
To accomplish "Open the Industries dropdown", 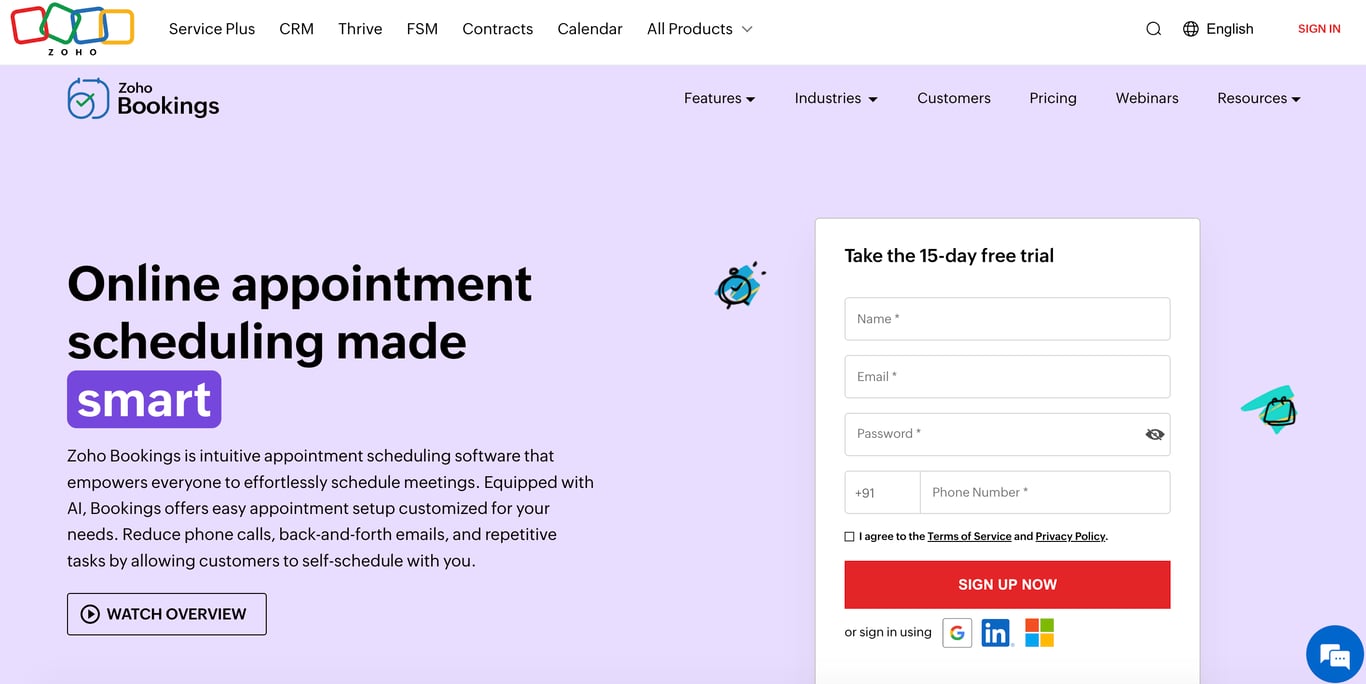I will click(835, 98).
